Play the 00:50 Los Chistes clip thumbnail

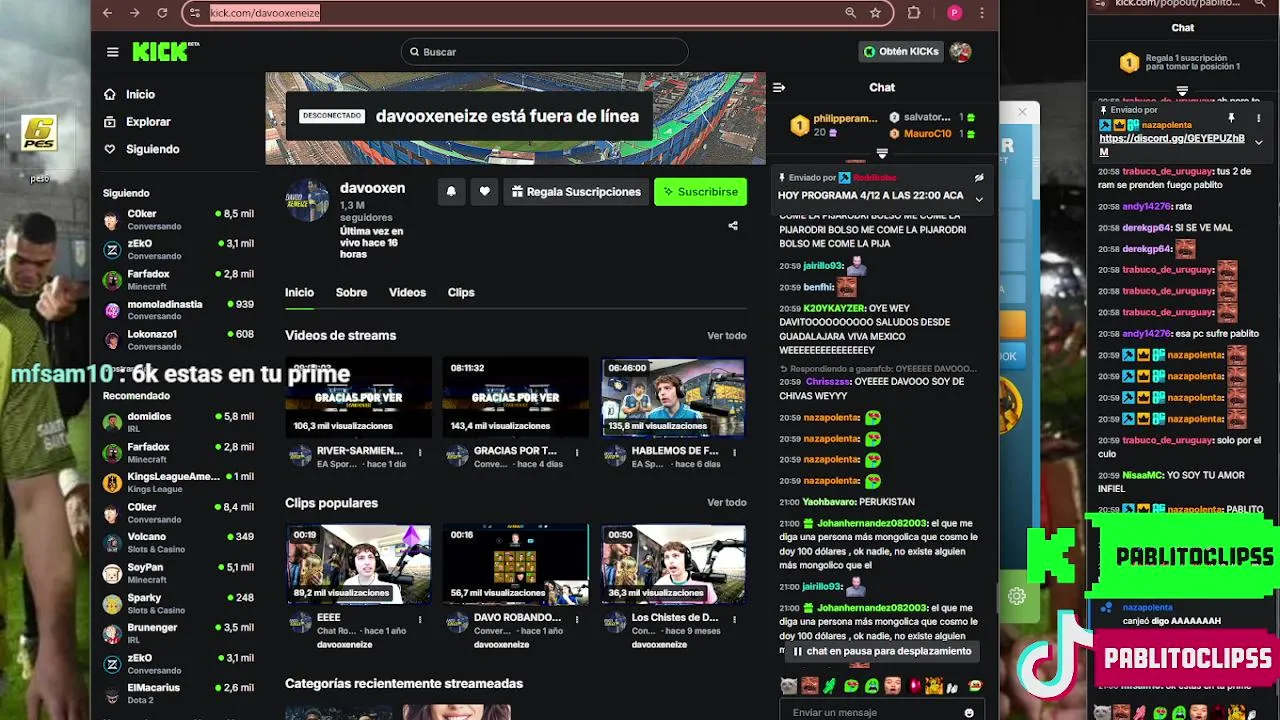coord(672,564)
